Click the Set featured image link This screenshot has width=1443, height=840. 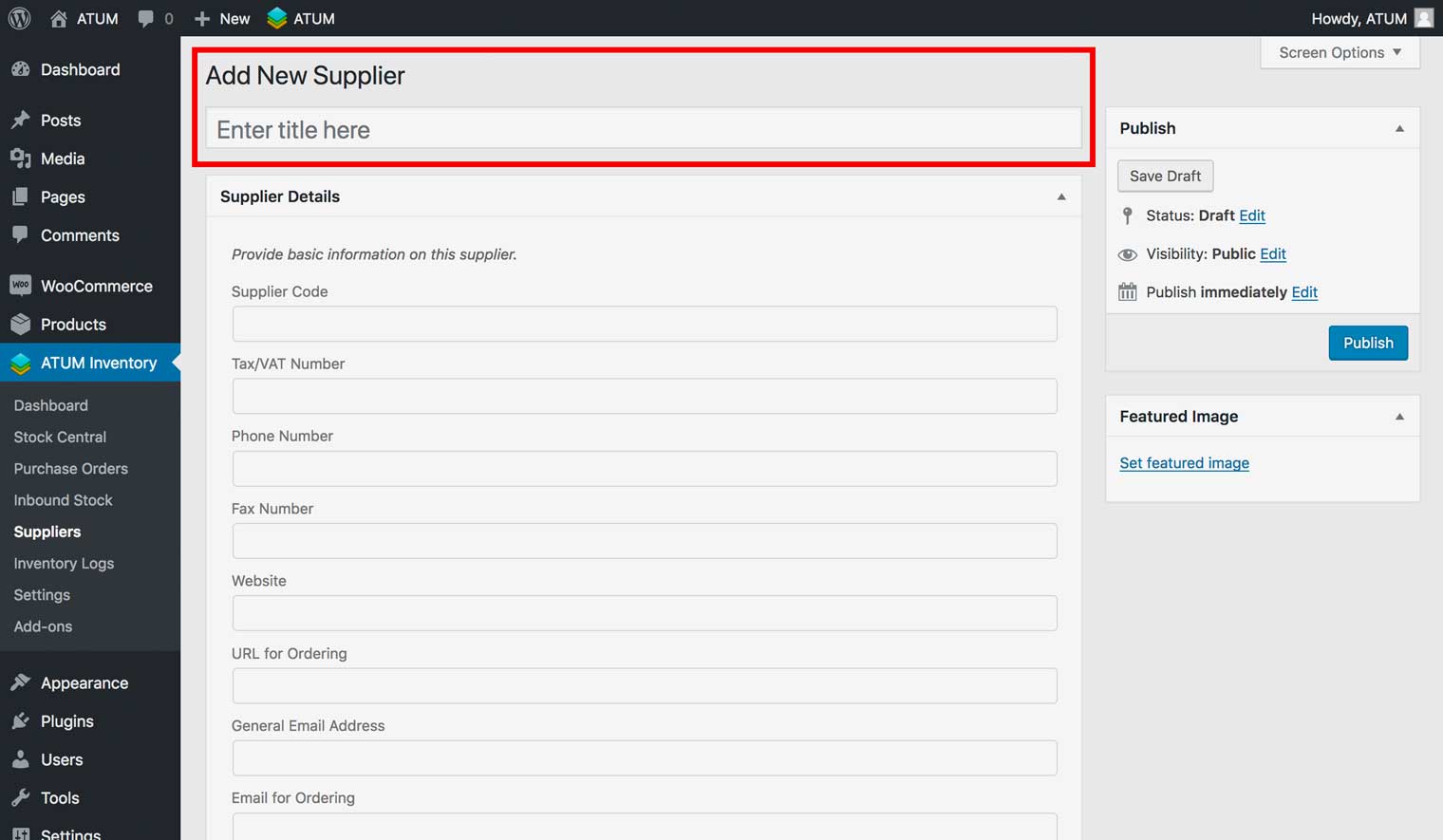1184,463
